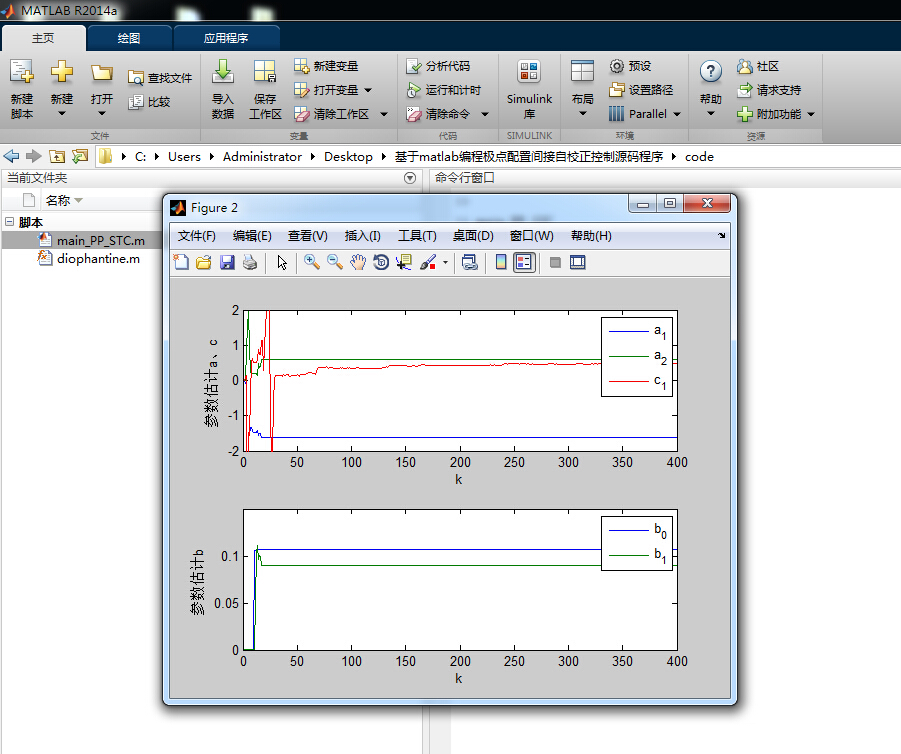Expand the 附加功能 (Add-Ons) dropdown arrow
This screenshot has width=901, height=754.
(x=811, y=114)
